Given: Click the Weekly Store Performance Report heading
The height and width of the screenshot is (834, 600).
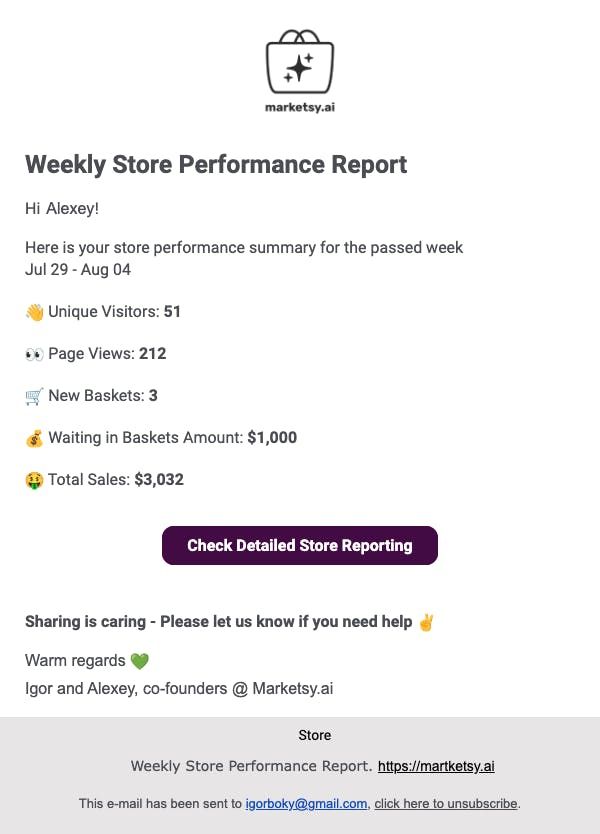Looking at the screenshot, I should (x=216, y=164).
